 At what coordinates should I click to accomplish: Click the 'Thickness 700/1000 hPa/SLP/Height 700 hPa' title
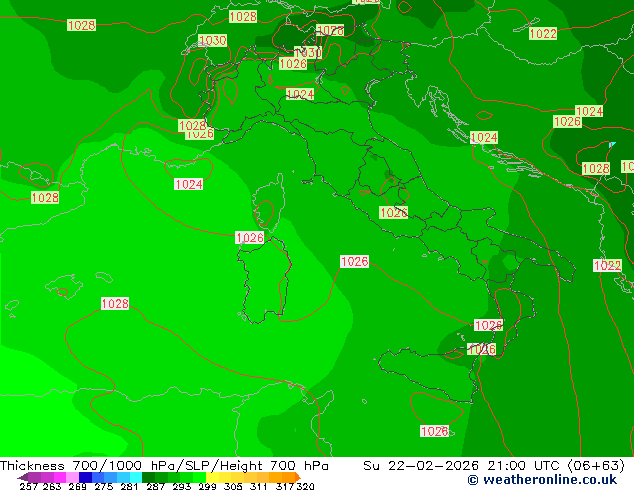164,466
